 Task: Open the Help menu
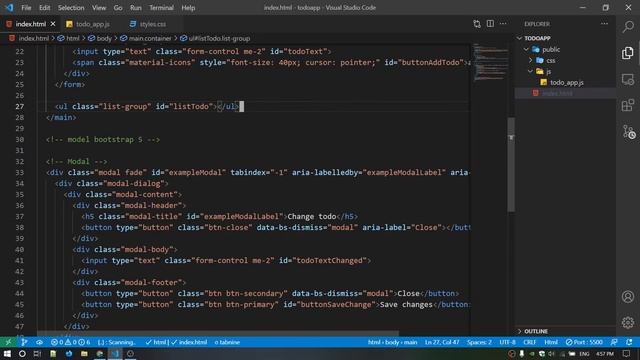point(188,8)
